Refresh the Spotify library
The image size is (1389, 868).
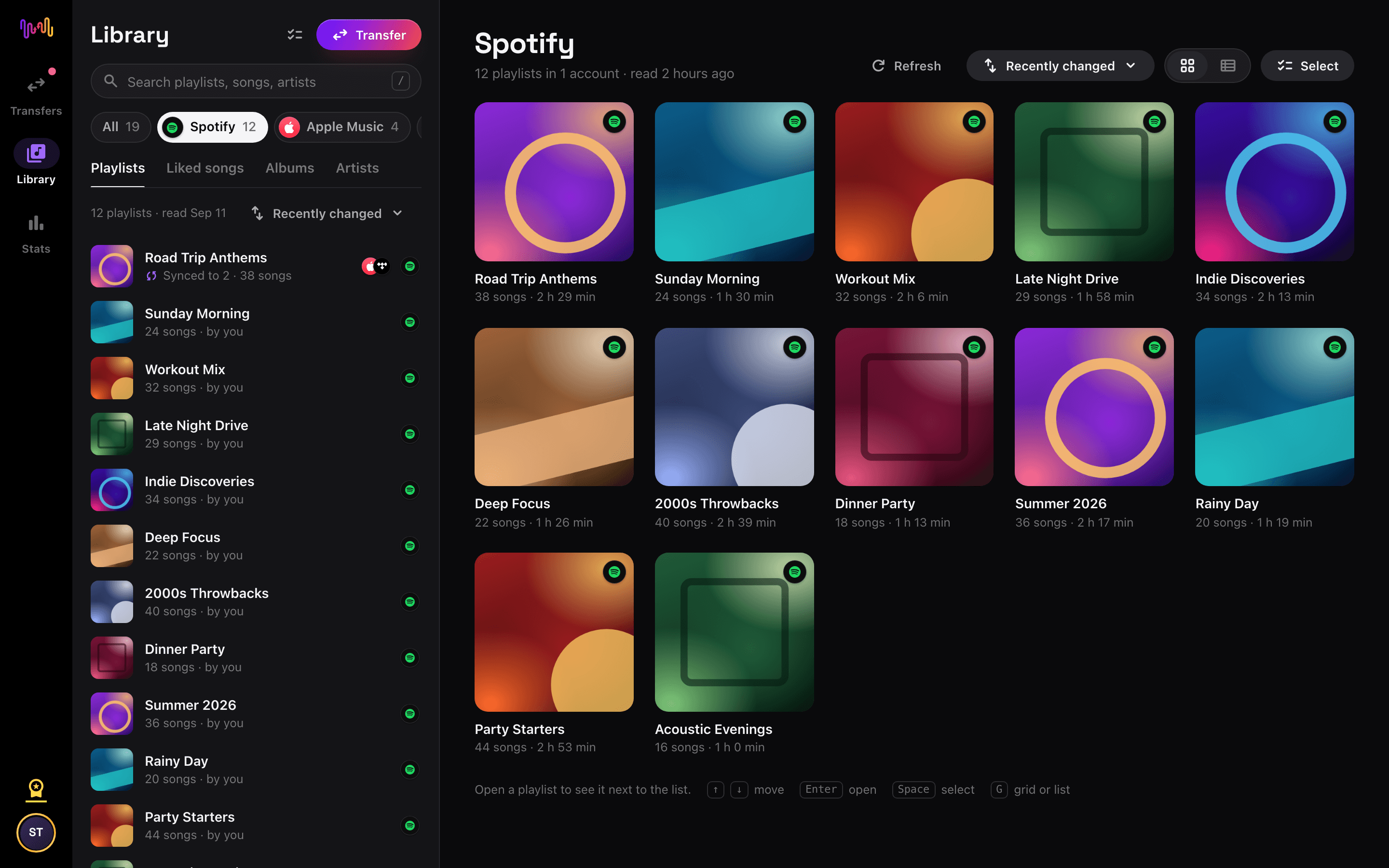pyautogui.click(x=906, y=66)
